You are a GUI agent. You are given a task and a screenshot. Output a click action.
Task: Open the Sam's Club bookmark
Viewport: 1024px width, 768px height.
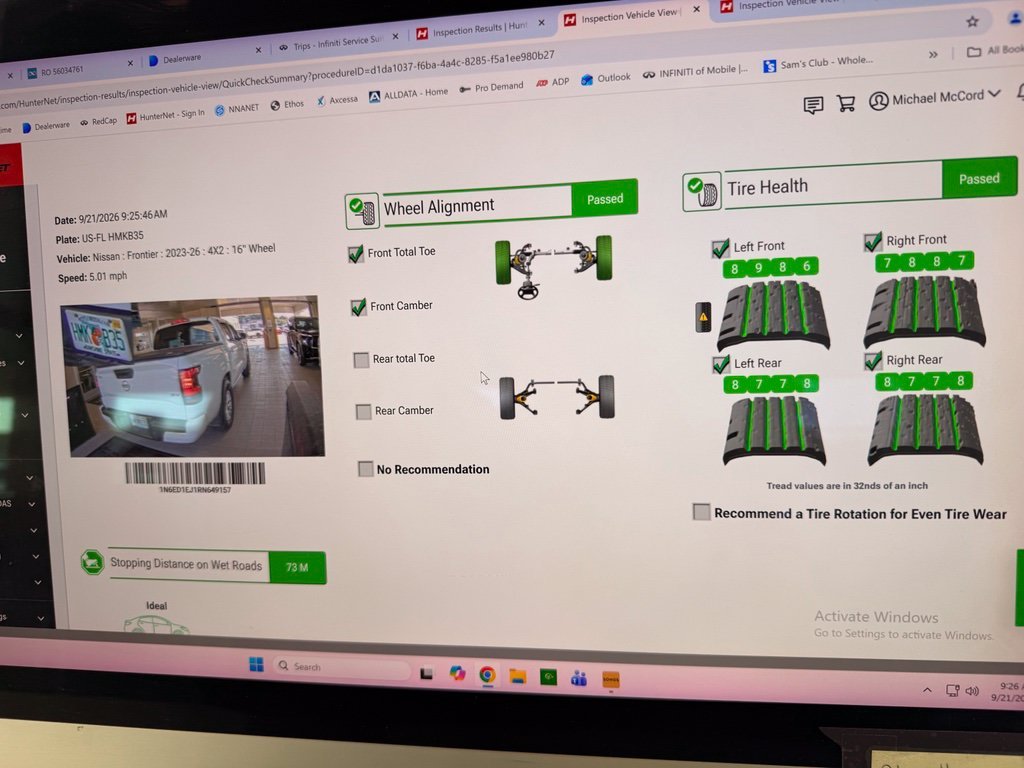818,63
